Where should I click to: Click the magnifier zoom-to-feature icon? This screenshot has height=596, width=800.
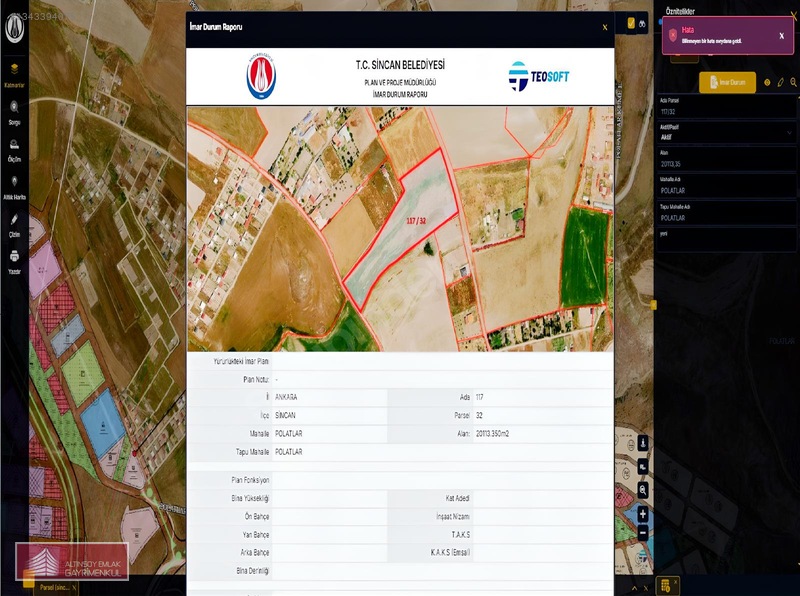point(793,82)
